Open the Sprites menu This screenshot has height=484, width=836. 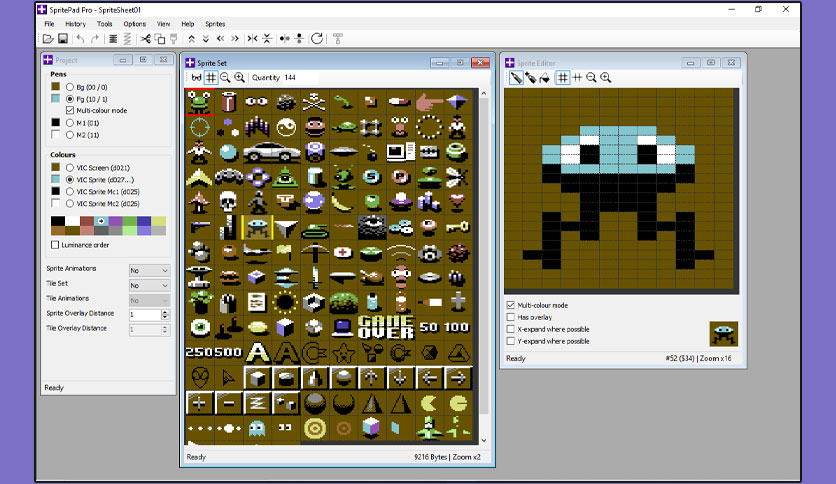pos(215,24)
